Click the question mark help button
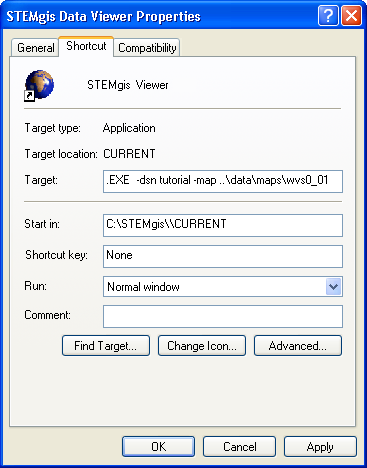Image resolution: width=367 pixels, height=468 pixels. tap(328, 16)
